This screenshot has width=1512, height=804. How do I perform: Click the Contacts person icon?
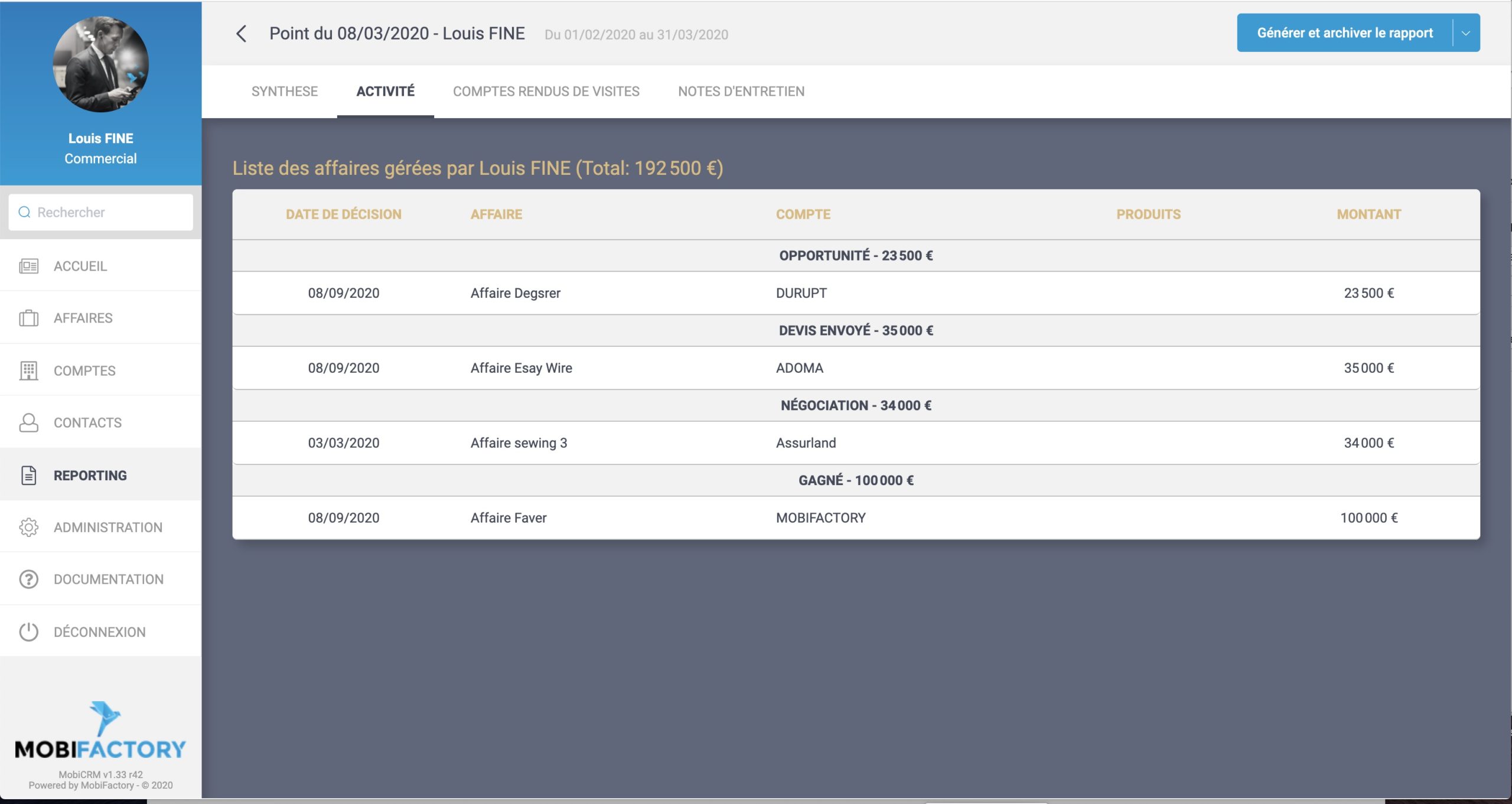(28, 422)
